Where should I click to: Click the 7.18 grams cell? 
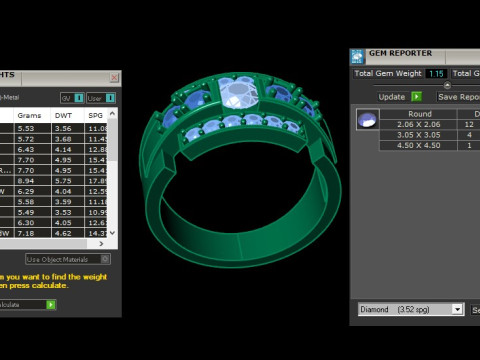32,233
